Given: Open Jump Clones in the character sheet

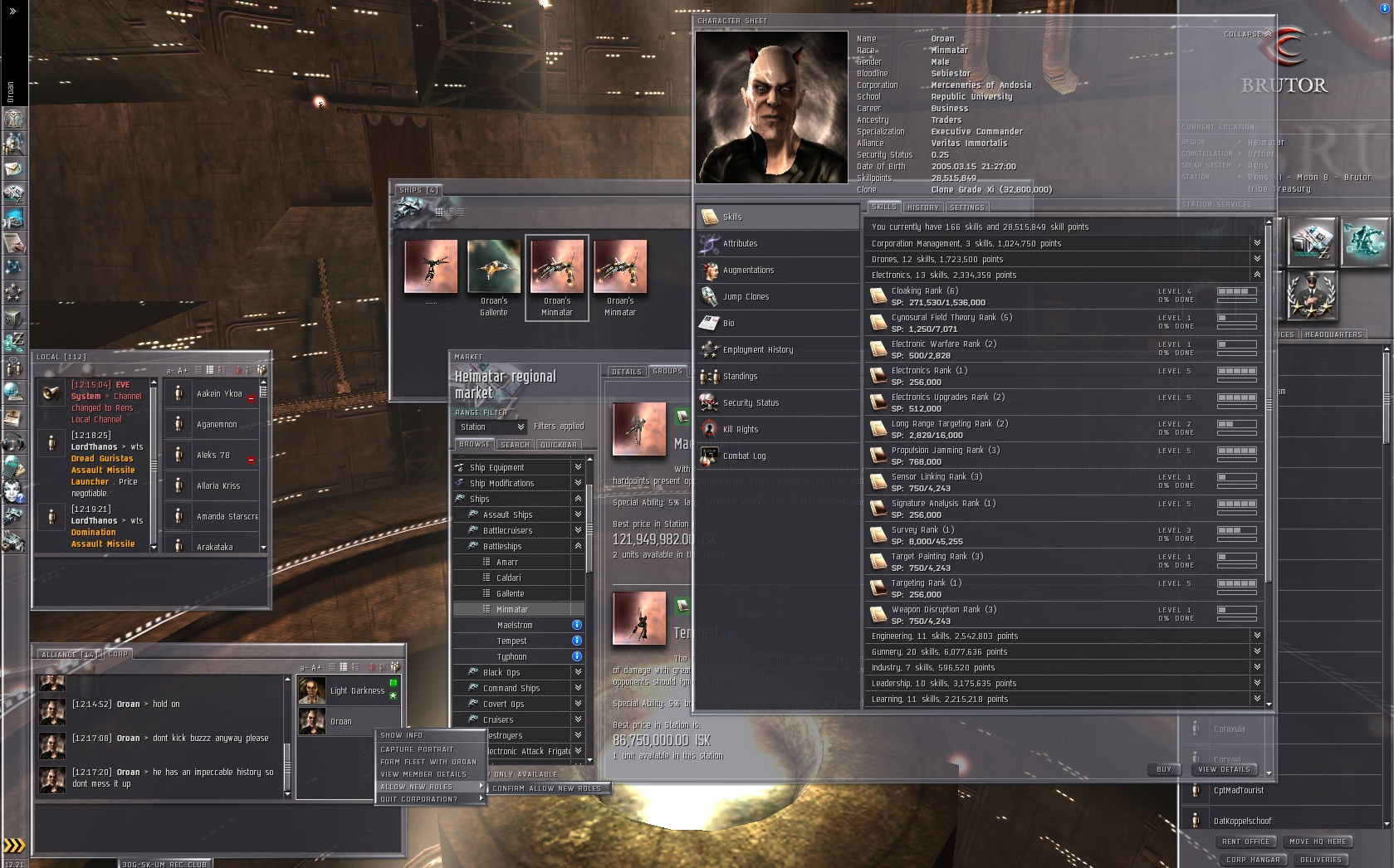Looking at the screenshot, I should 778,296.
